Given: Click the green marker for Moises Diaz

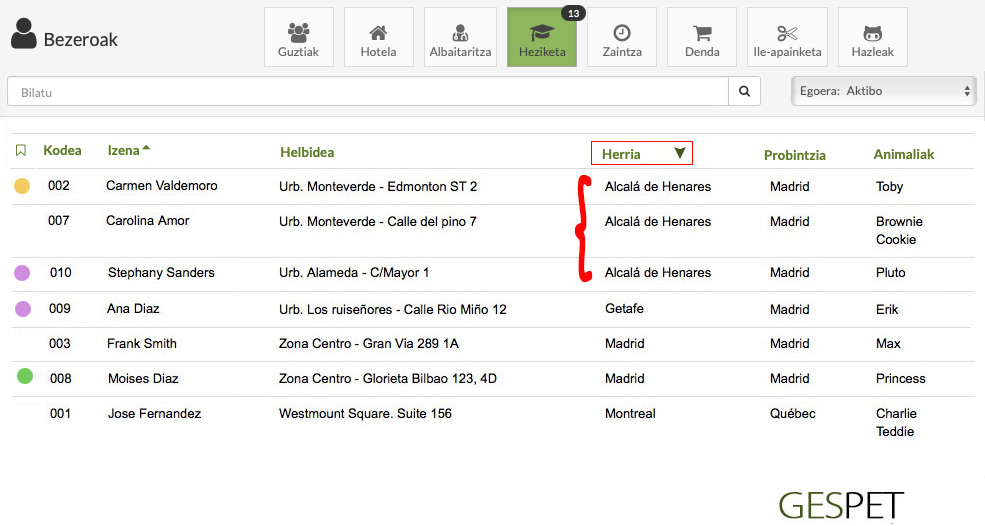Looking at the screenshot, I should (24, 376).
